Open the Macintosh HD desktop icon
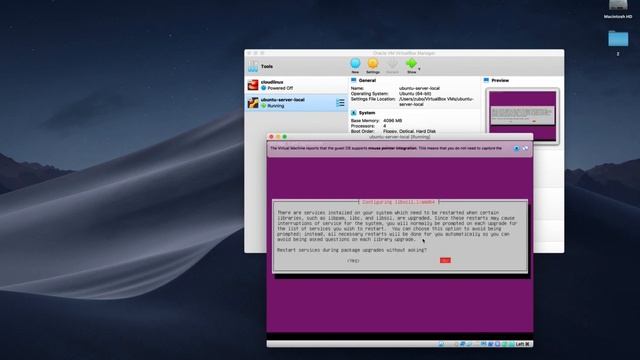 tap(618, 9)
